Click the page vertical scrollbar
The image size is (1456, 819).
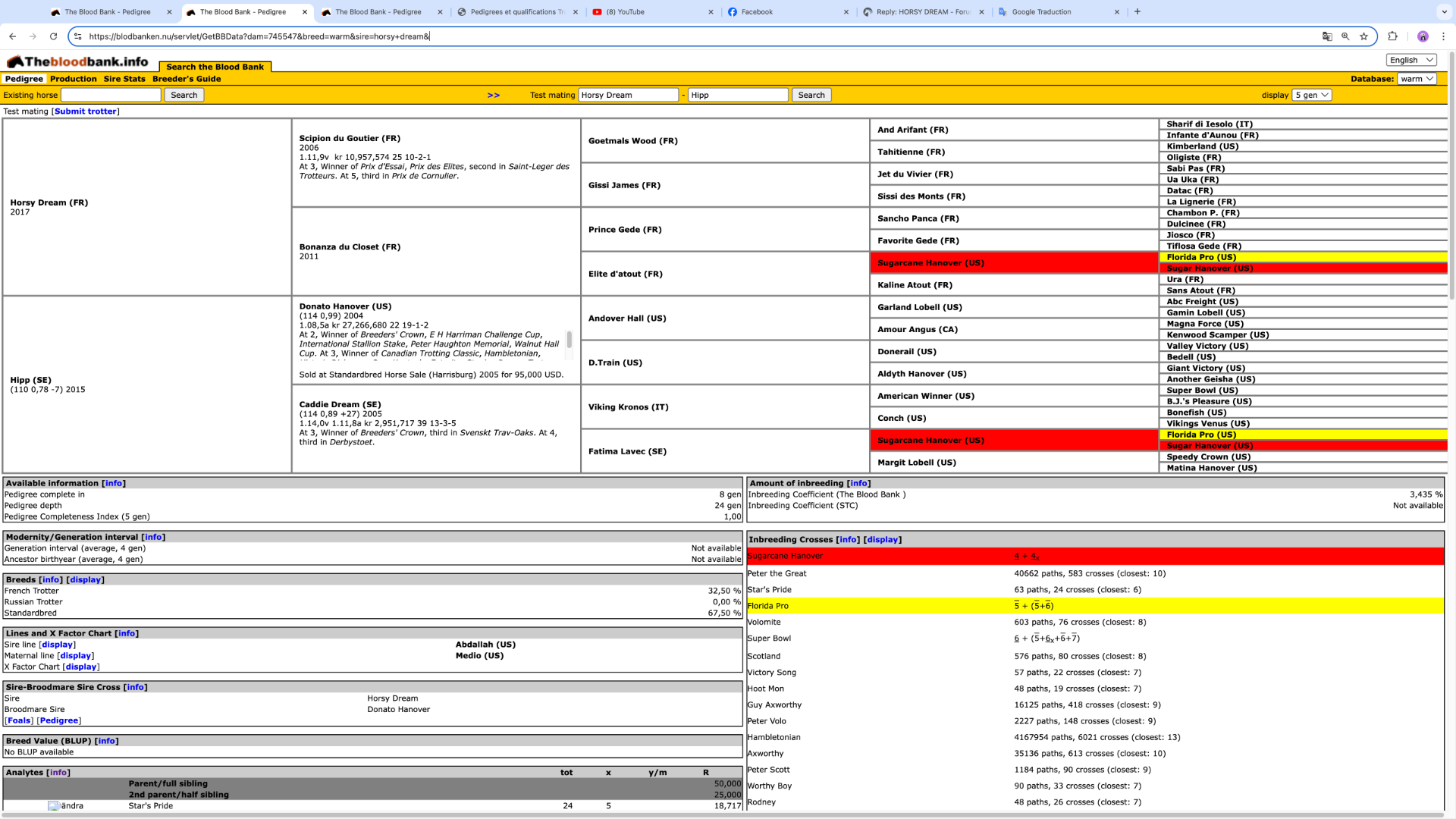1451,176
